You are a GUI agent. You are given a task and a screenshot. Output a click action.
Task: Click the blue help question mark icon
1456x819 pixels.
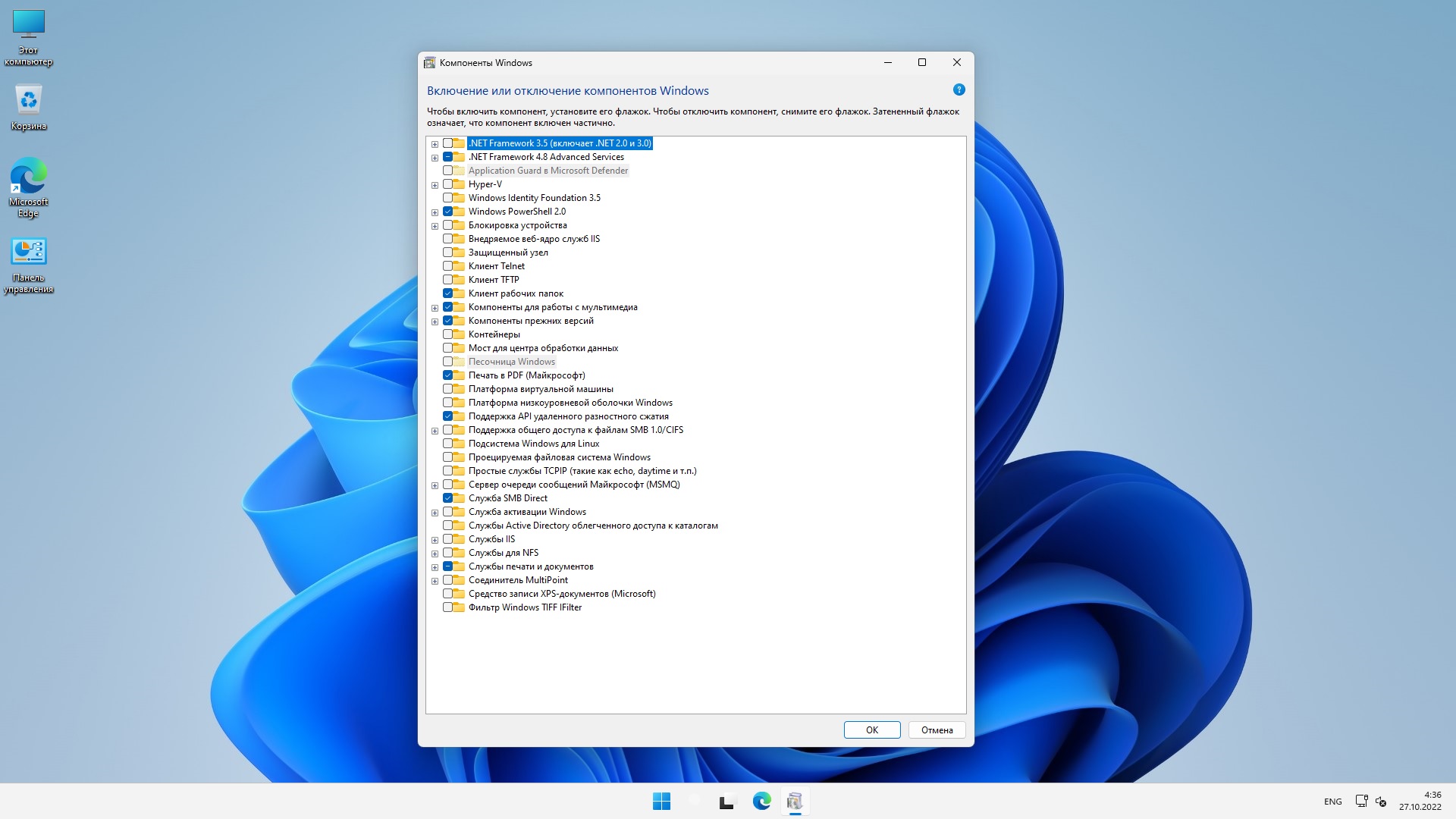959,89
